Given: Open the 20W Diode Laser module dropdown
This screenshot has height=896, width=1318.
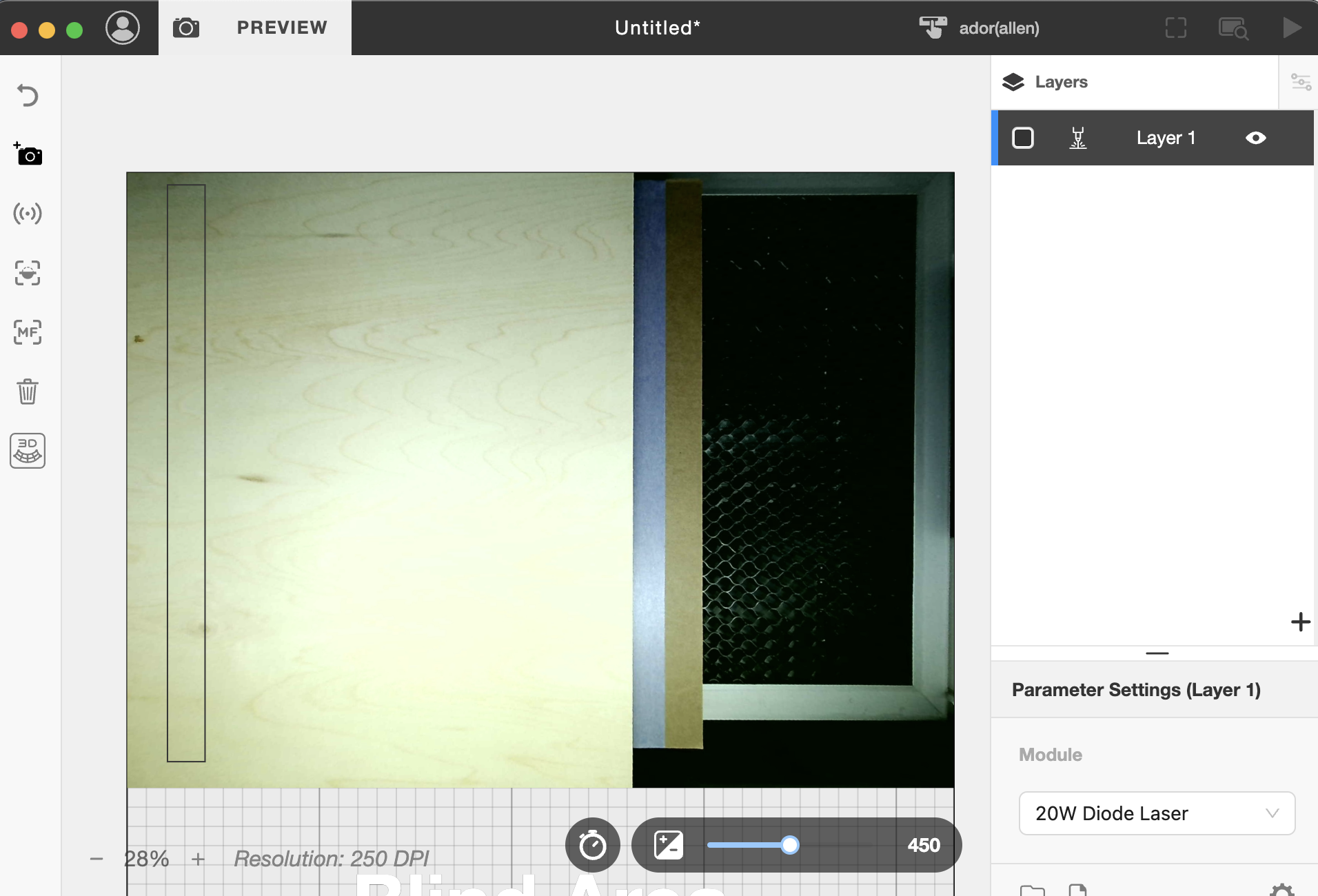Looking at the screenshot, I should point(1157,813).
